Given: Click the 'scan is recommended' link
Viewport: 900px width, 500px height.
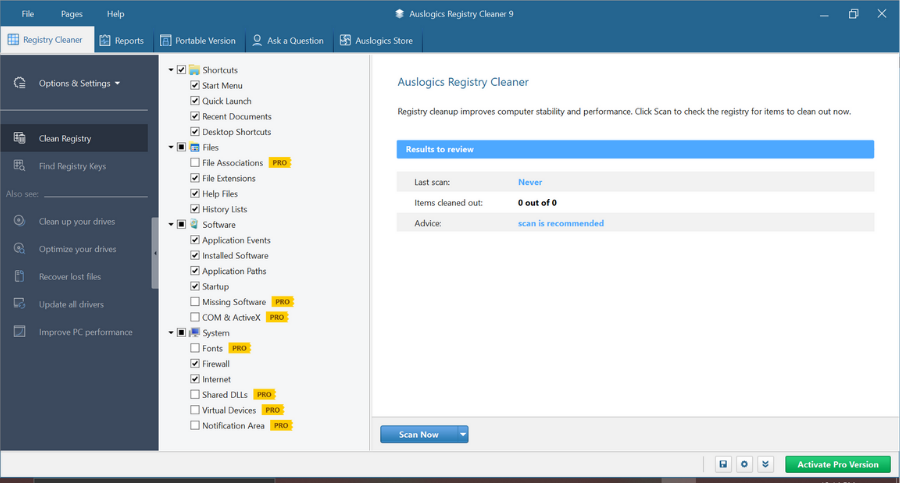Looking at the screenshot, I should [x=560, y=223].
